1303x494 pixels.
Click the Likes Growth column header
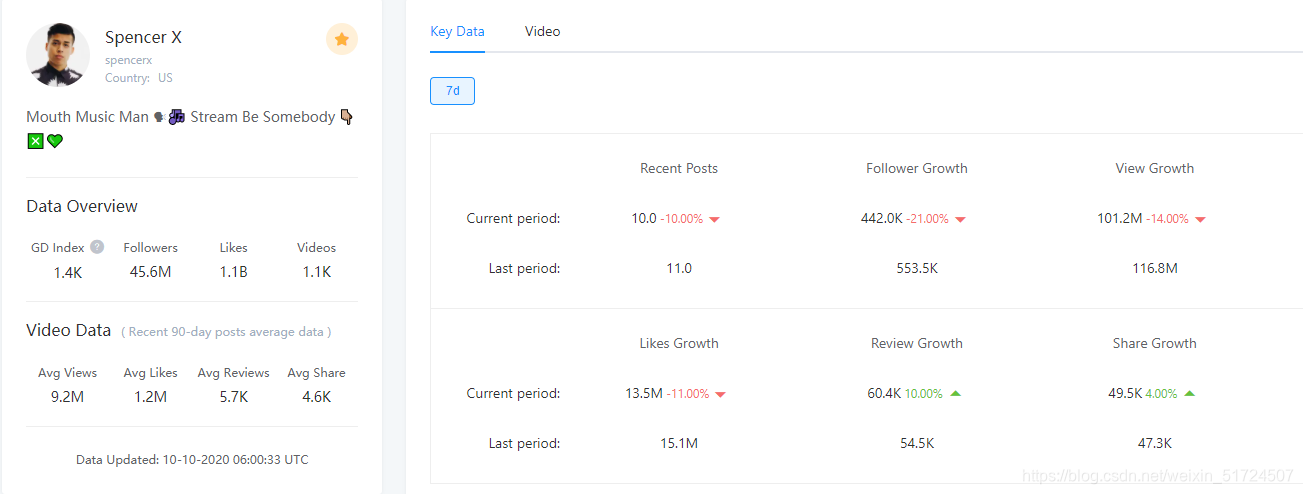pos(679,343)
